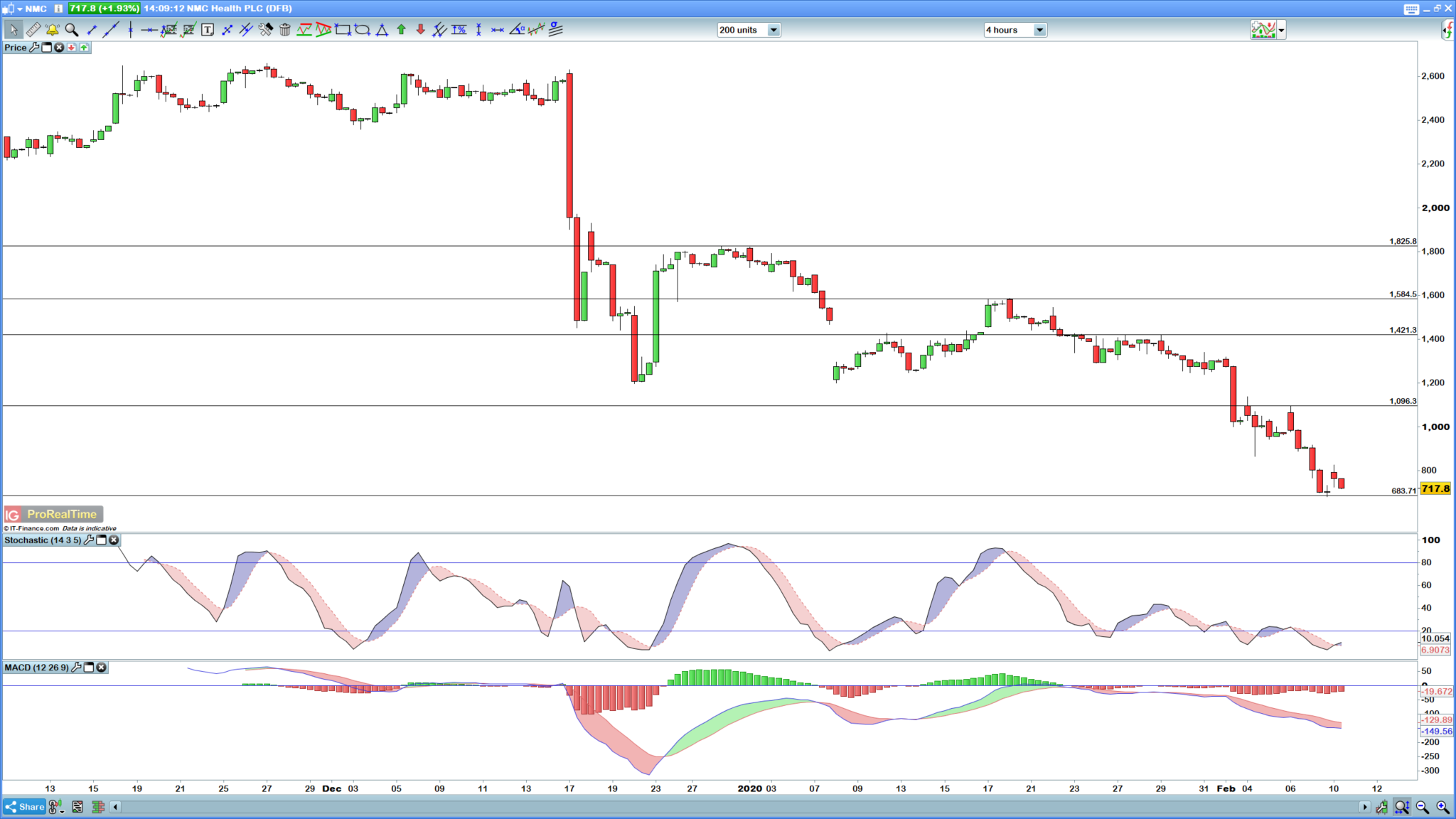Click the MACD (12 26 9) label
This screenshot has width=1456, height=819.
click(x=36, y=668)
